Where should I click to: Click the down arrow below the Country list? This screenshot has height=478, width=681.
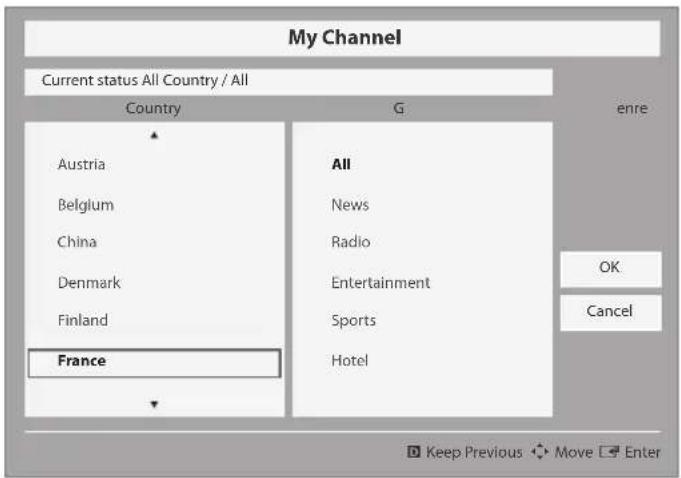pyautogui.click(x=154, y=404)
